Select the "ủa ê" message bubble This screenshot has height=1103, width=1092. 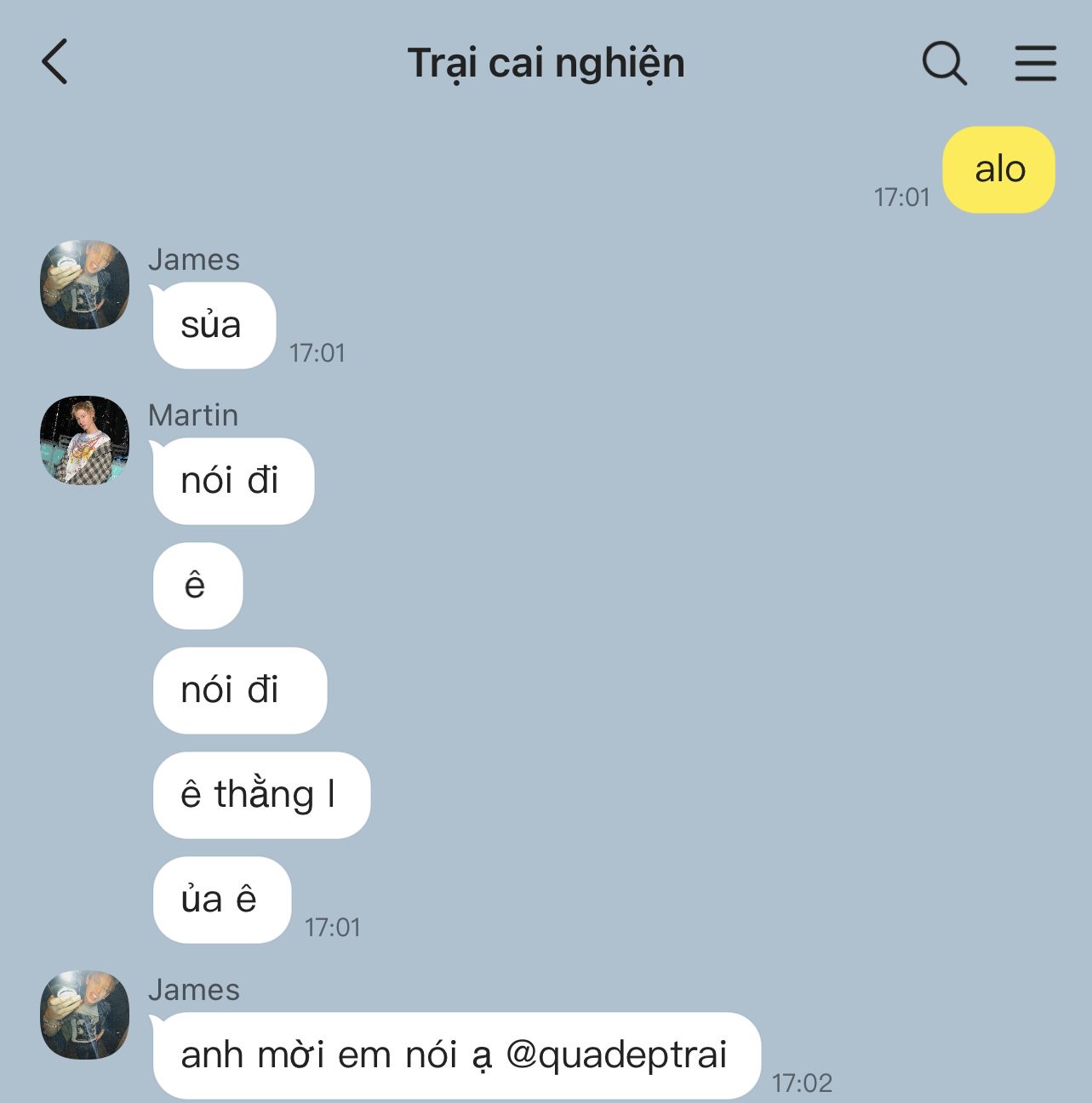[221, 900]
